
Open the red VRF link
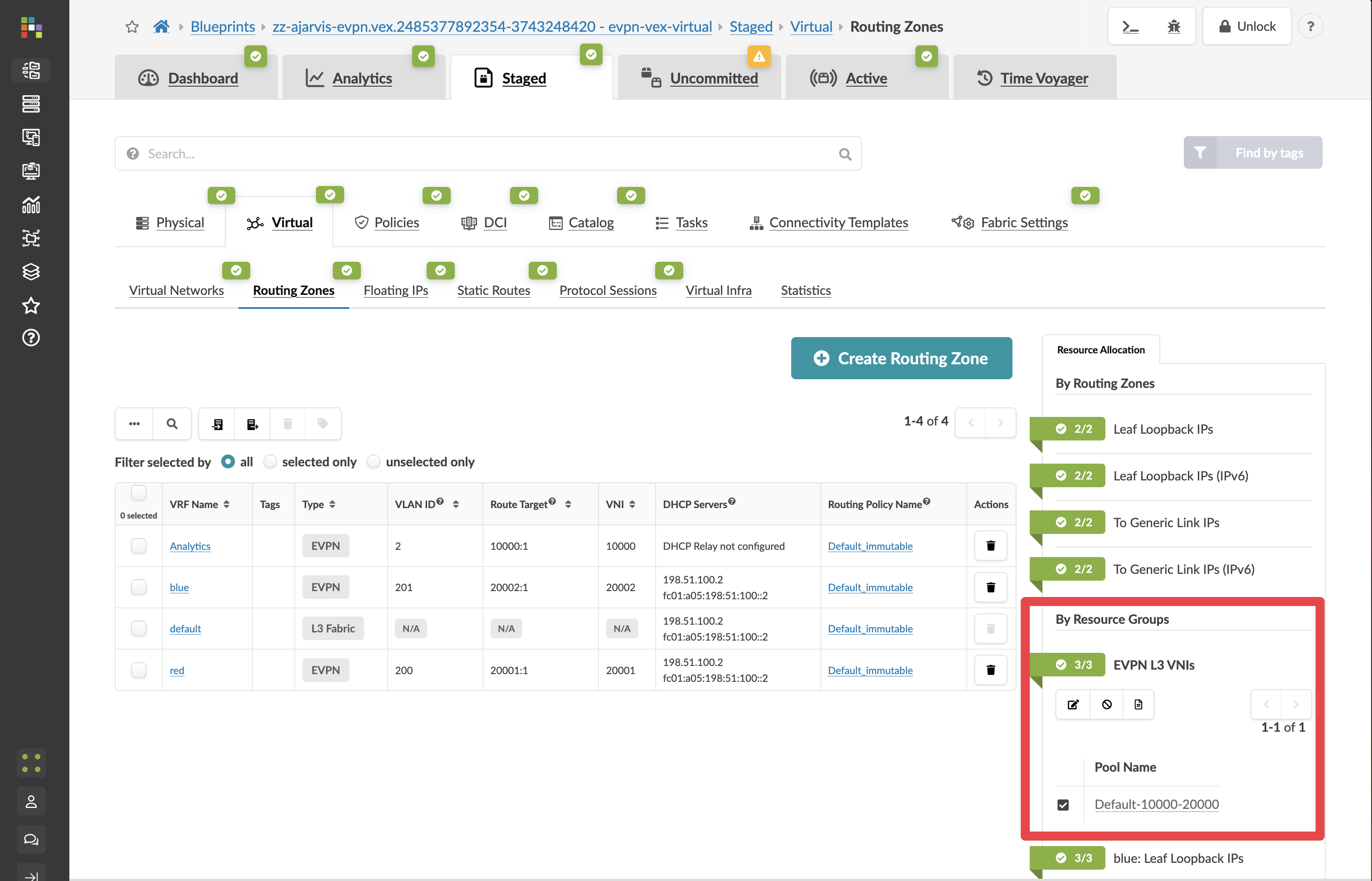pyautogui.click(x=177, y=670)
